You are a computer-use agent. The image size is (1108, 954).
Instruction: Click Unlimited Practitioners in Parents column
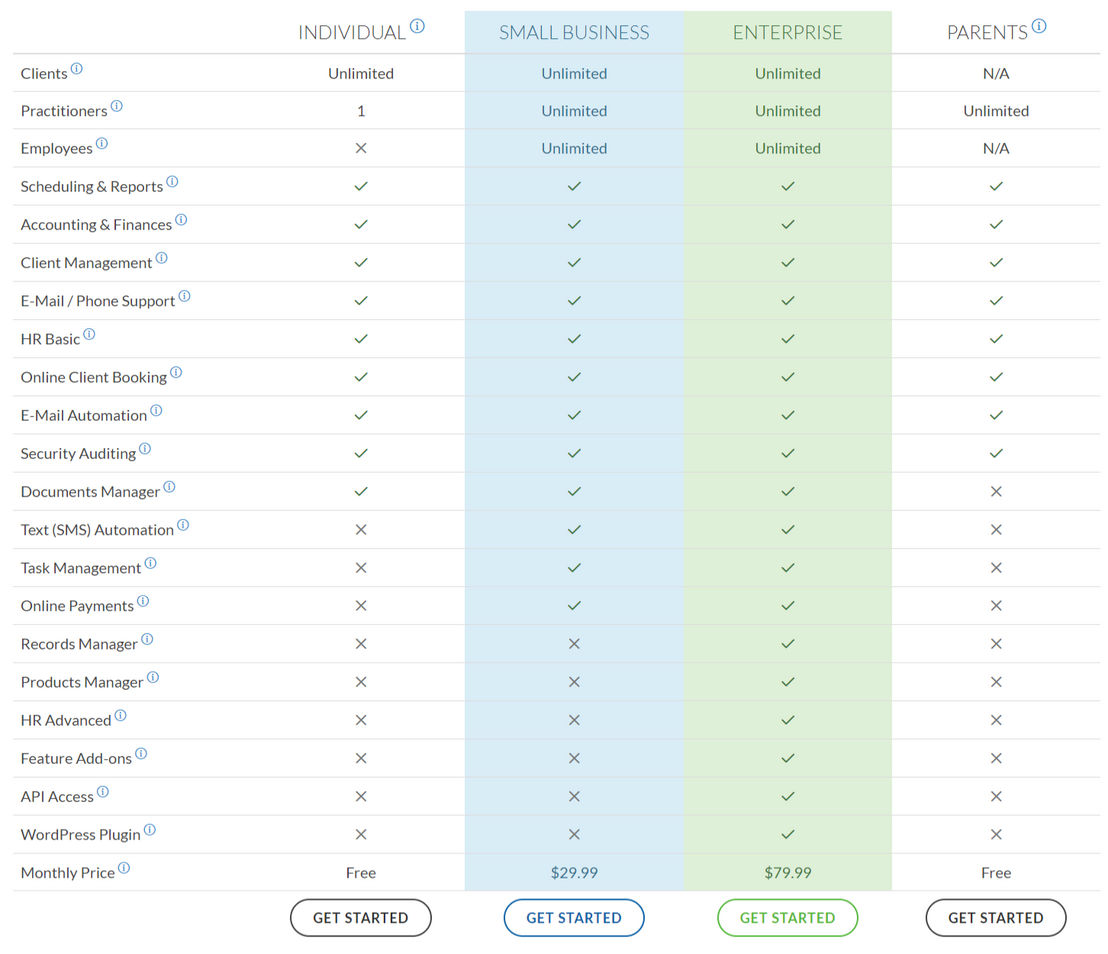(996, 111)
